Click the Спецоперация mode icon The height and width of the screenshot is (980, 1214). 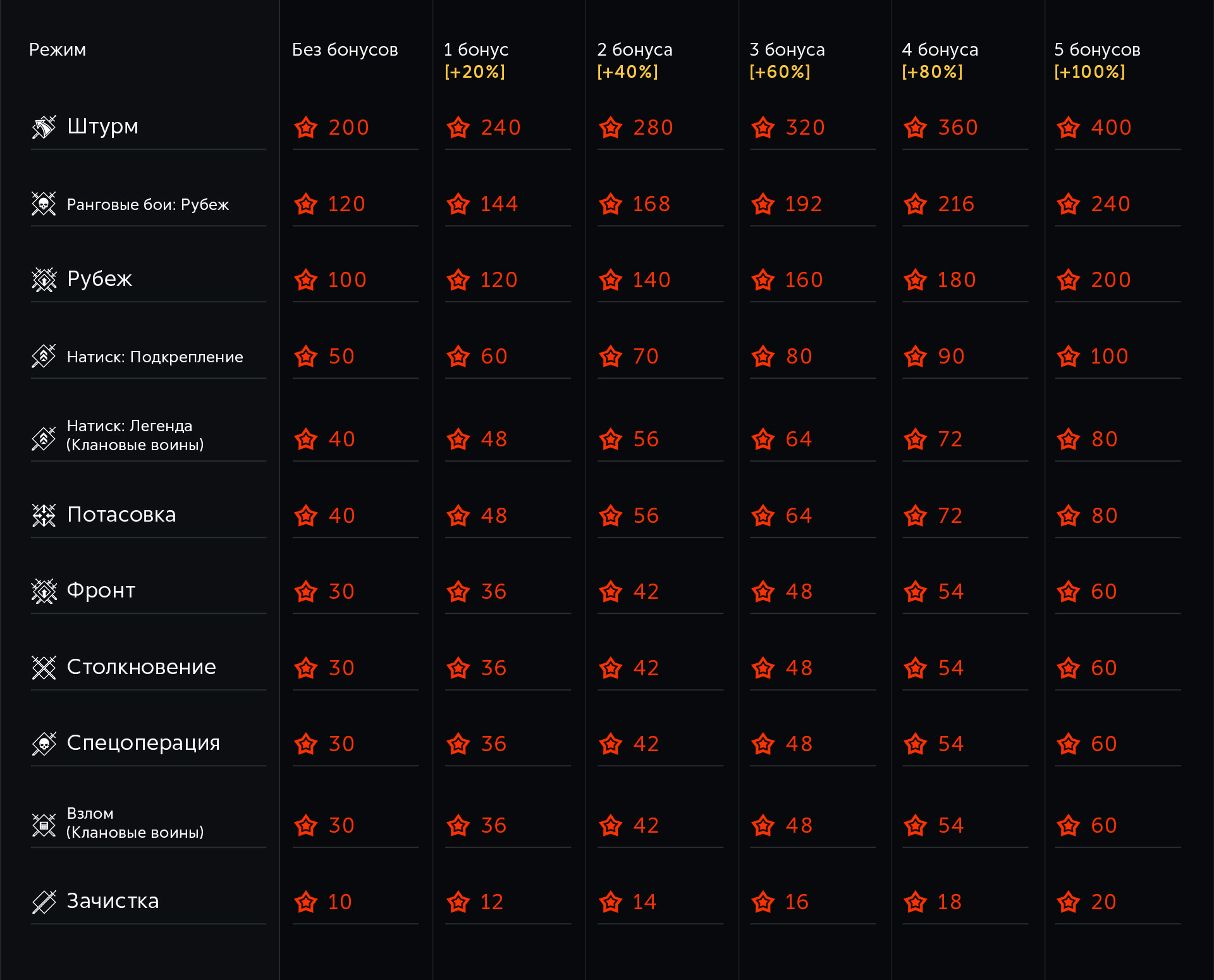(44, 744)
